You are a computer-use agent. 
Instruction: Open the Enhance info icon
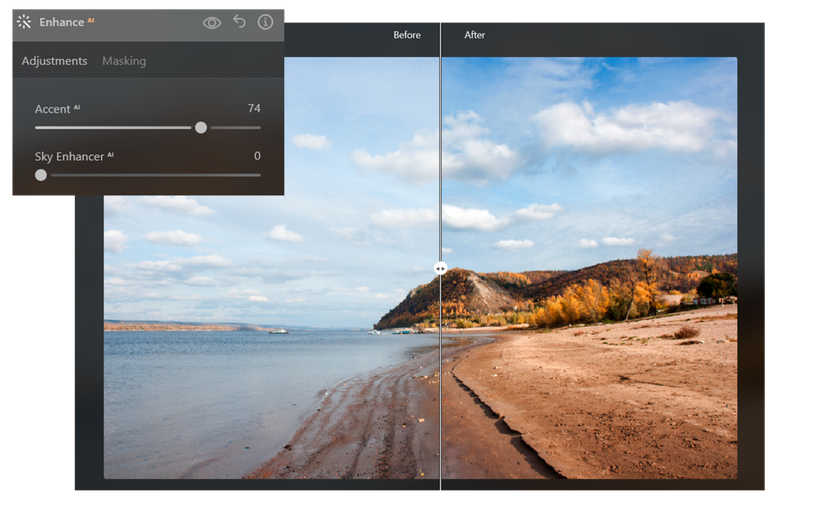click(265, 22)
